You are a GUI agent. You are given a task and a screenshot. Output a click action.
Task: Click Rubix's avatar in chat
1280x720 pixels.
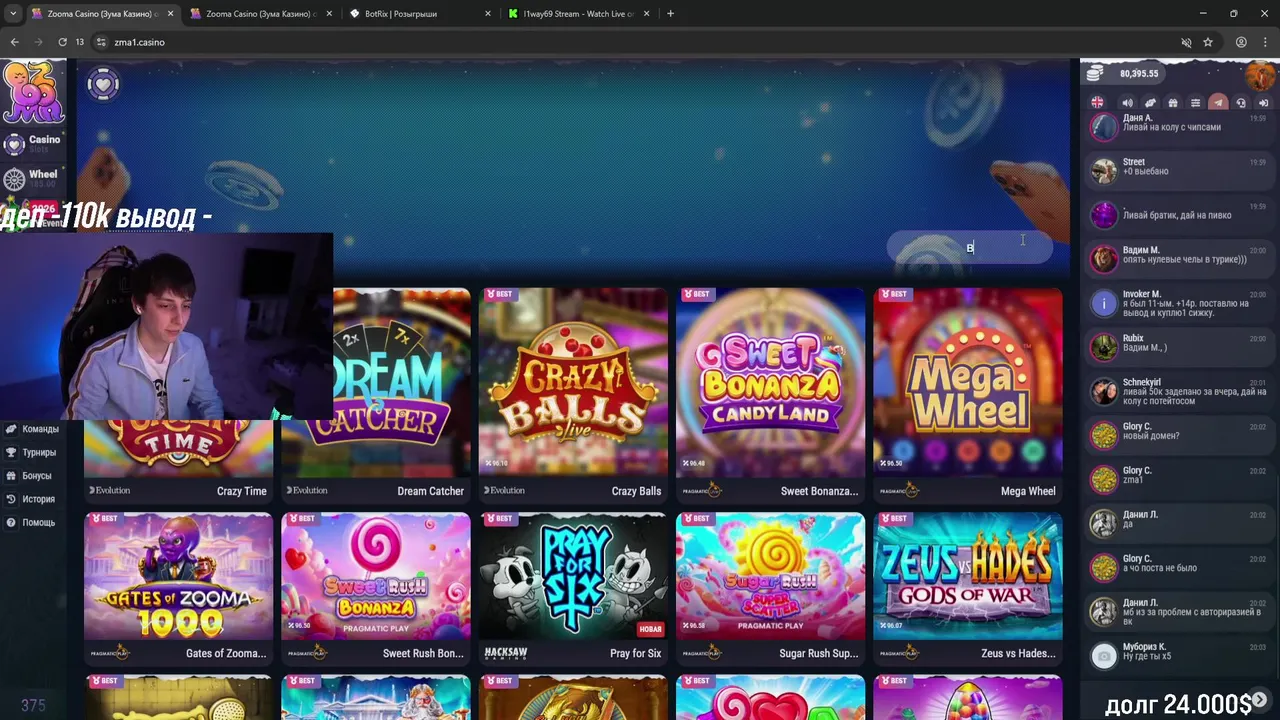[1104, 347]
